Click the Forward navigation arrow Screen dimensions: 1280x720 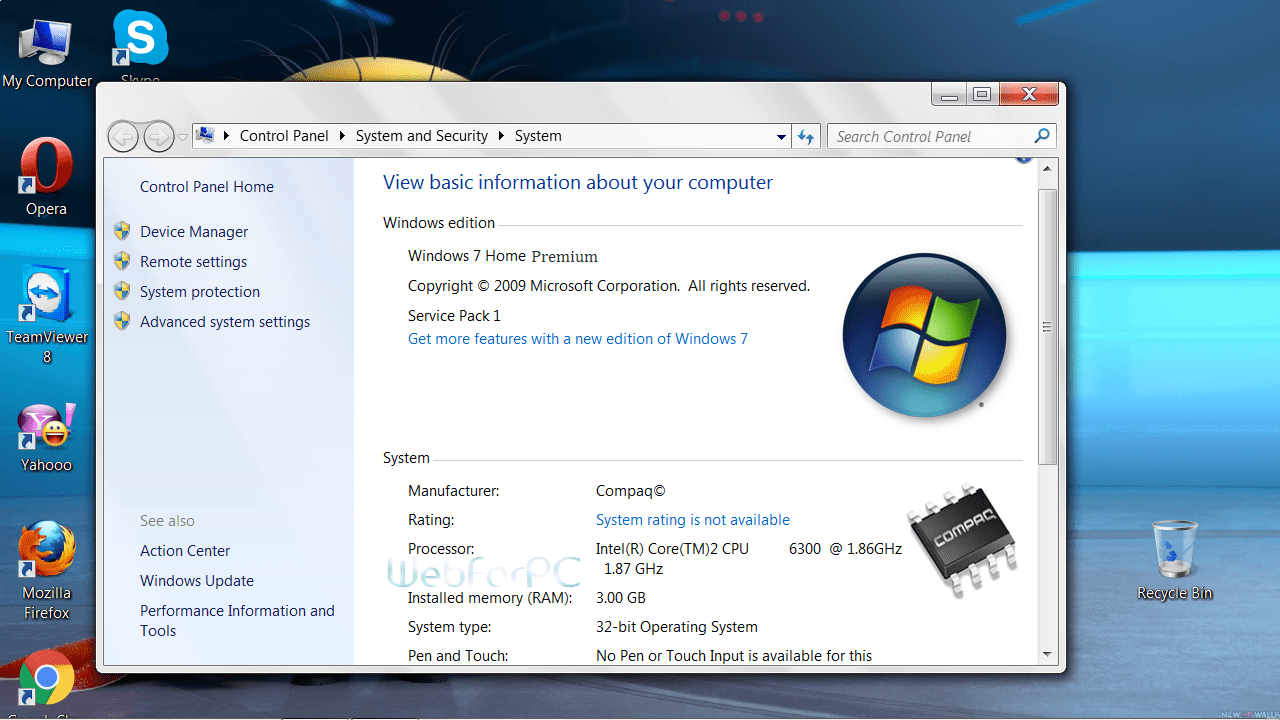(x=159, y=136)
